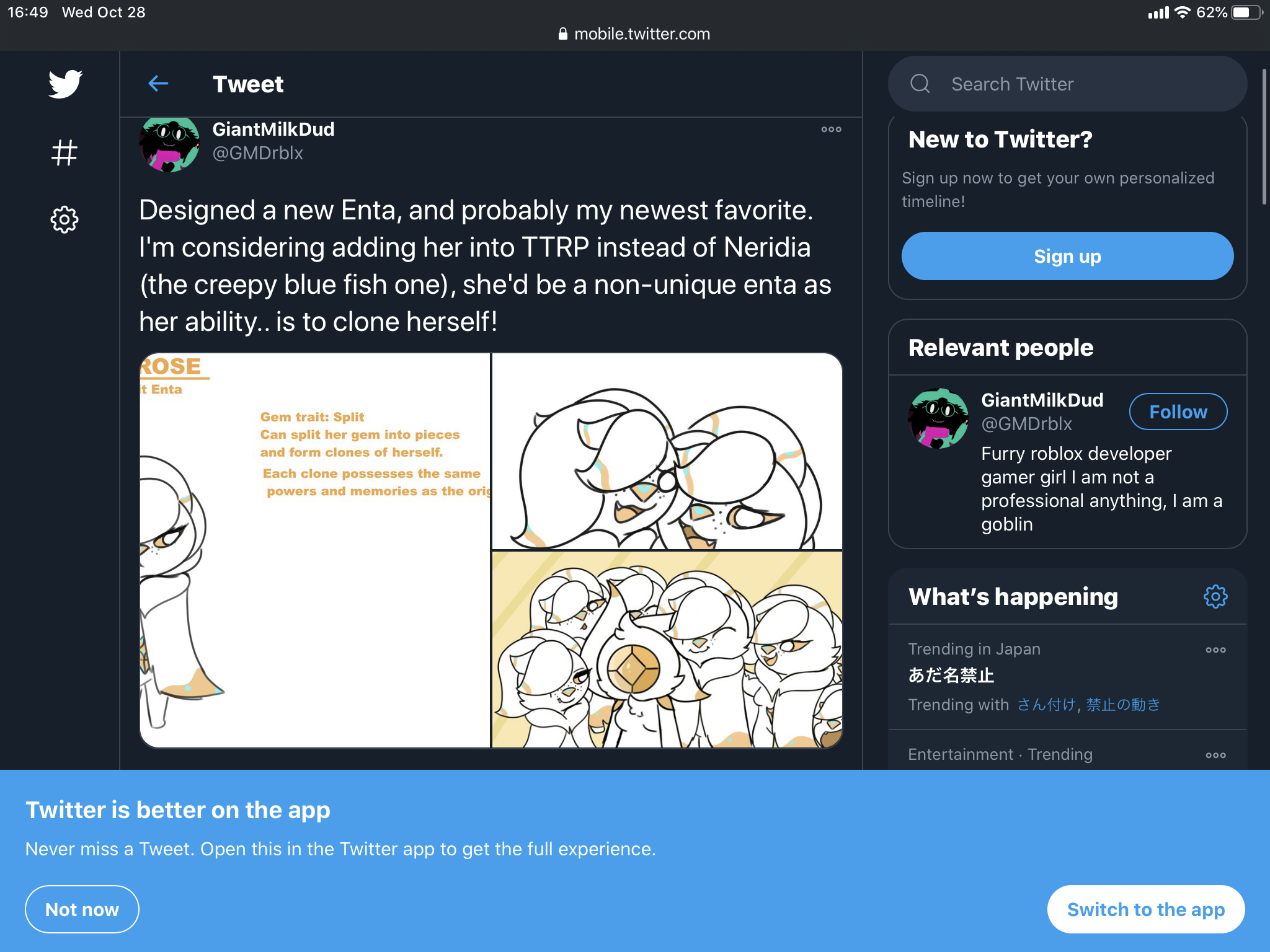Toggle Switch to the app prompt
1270x952 pixels.
(1145, 909)
